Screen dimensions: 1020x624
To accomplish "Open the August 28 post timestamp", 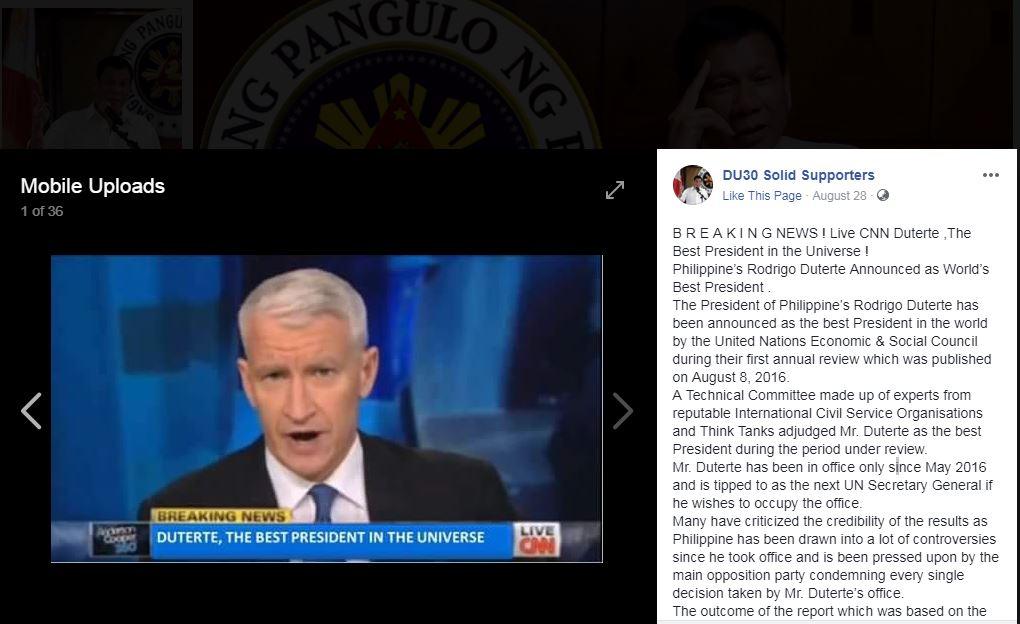I will (839, 196).
